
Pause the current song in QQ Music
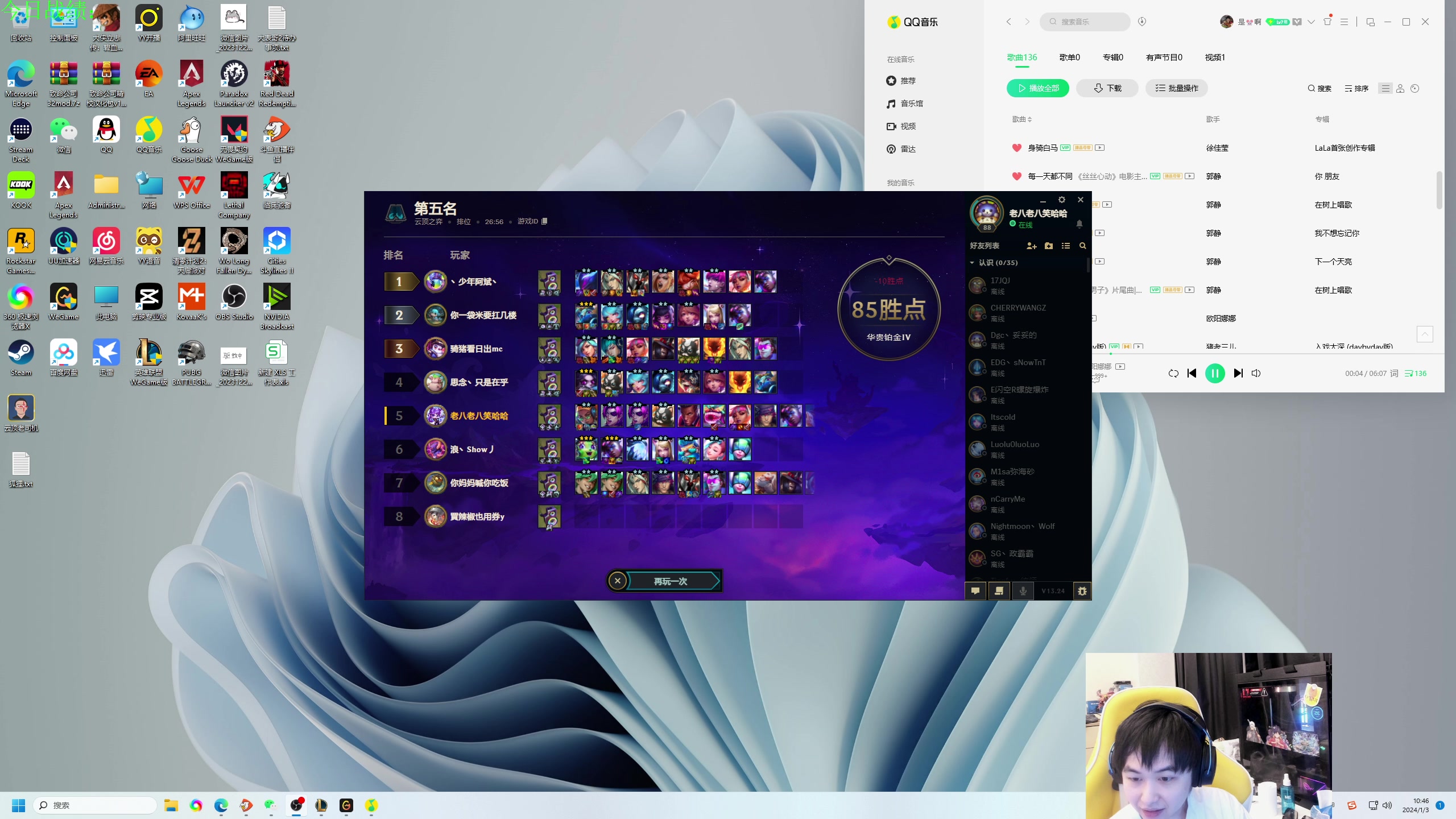coord(1215,374)
